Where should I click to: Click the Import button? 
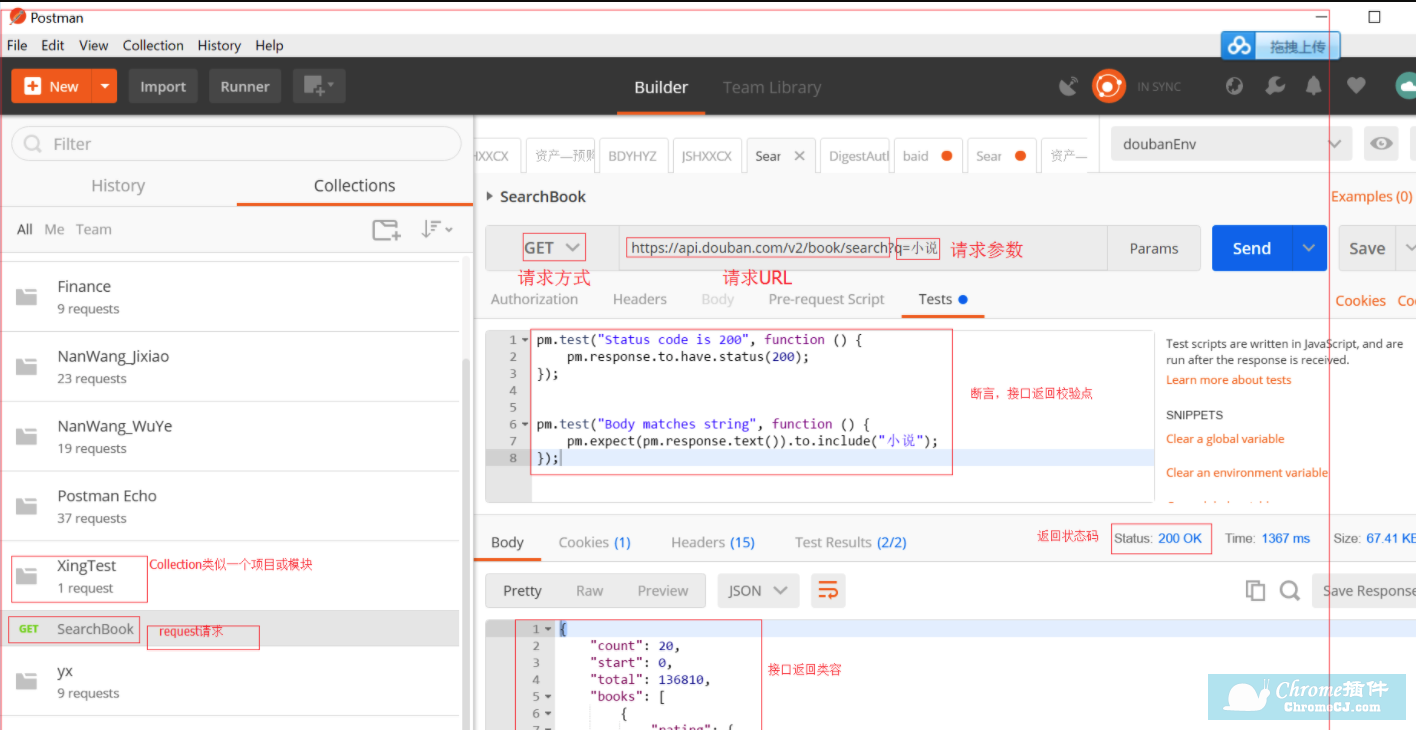pos(163,87)
